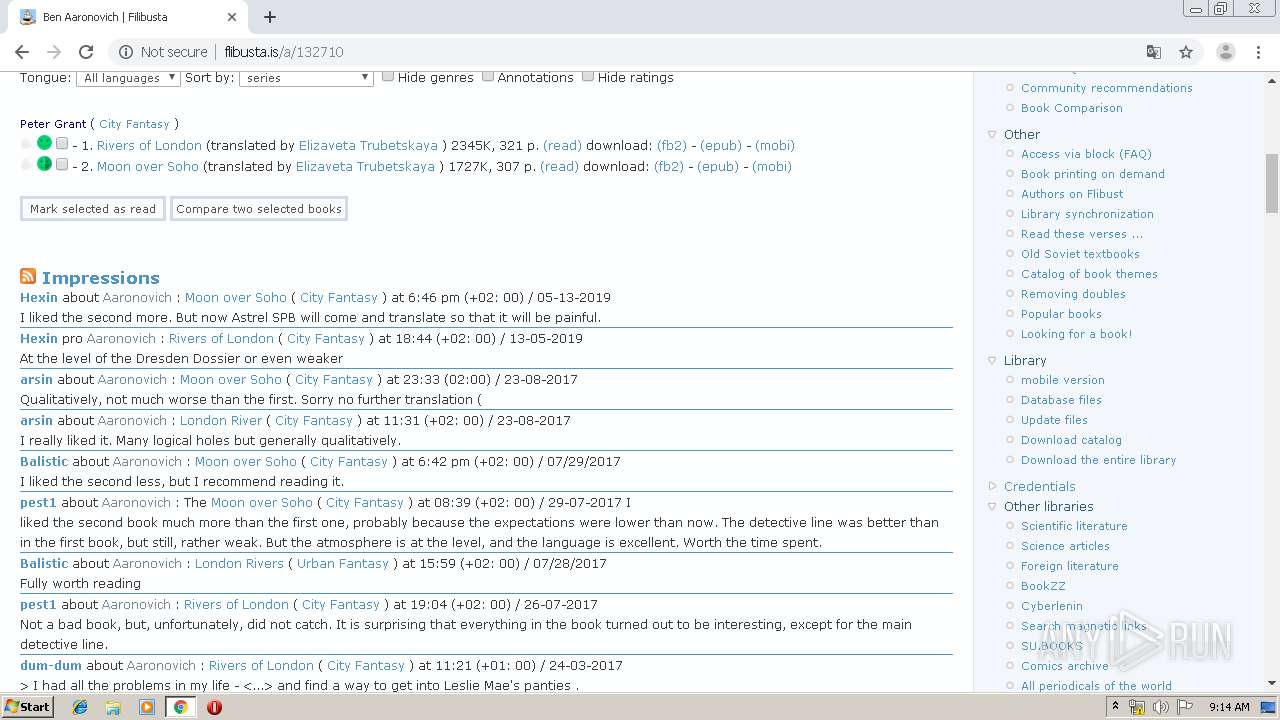The image size is (1280, 720).
Task: Open the Windows Start button
Action: (28, 707)
